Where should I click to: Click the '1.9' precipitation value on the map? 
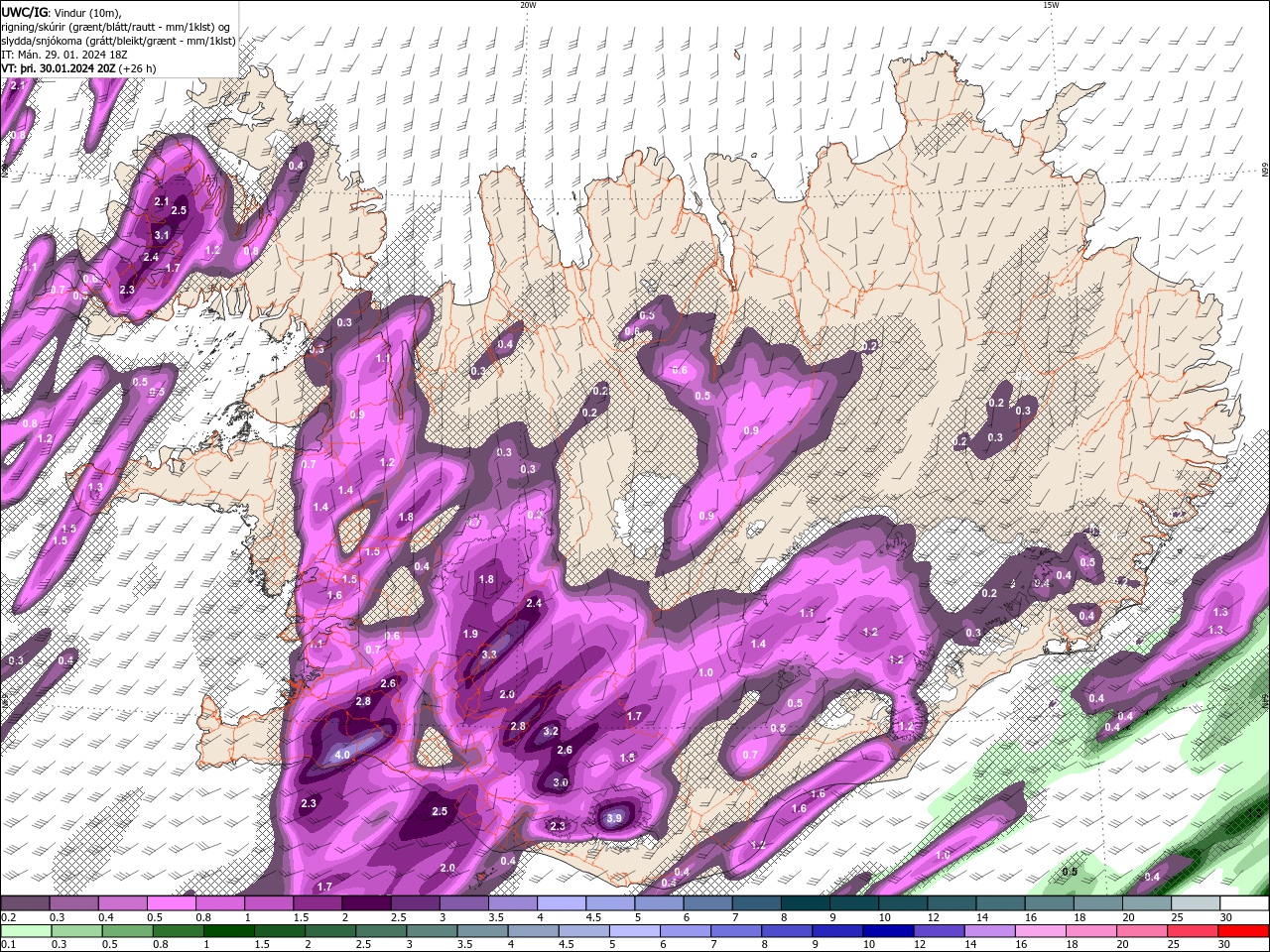471,634
